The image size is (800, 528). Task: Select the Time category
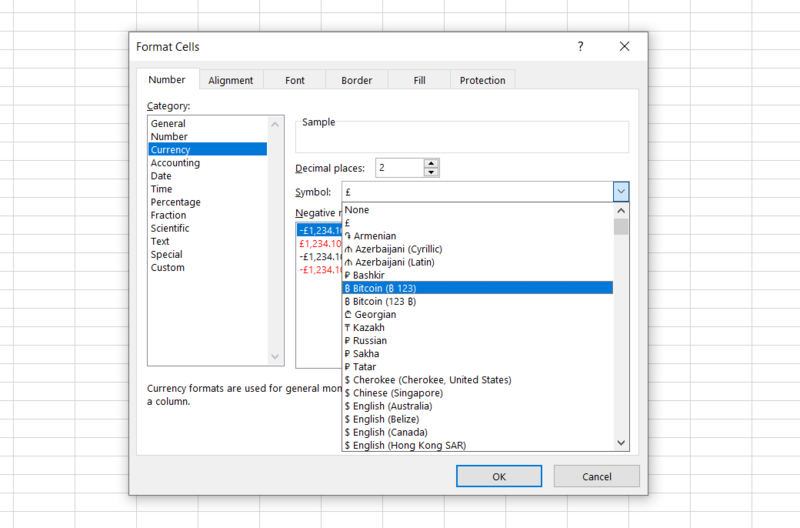pos(208,189)
